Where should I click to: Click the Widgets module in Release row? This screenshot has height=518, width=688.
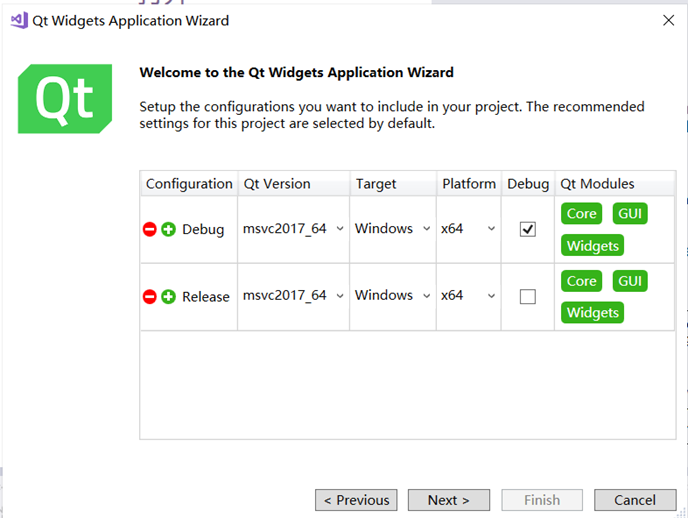click(x=592, y=312)
